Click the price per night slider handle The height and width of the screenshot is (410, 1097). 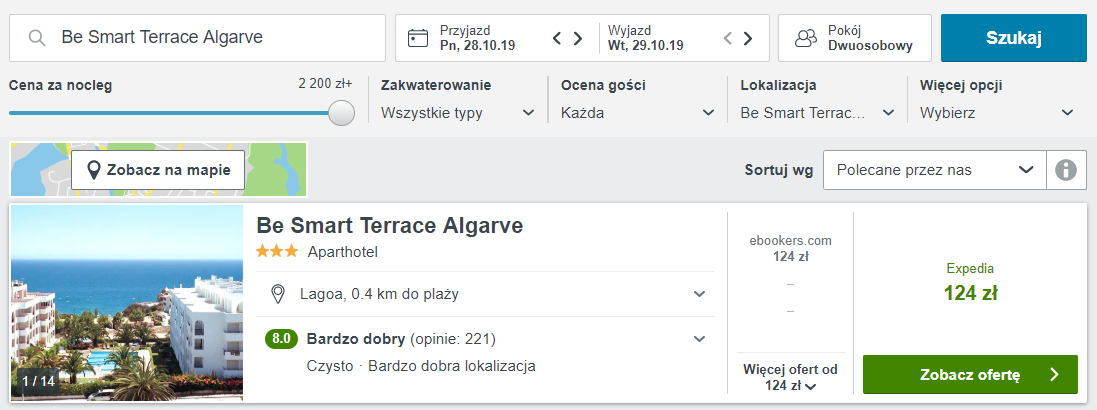pos(341,113)
